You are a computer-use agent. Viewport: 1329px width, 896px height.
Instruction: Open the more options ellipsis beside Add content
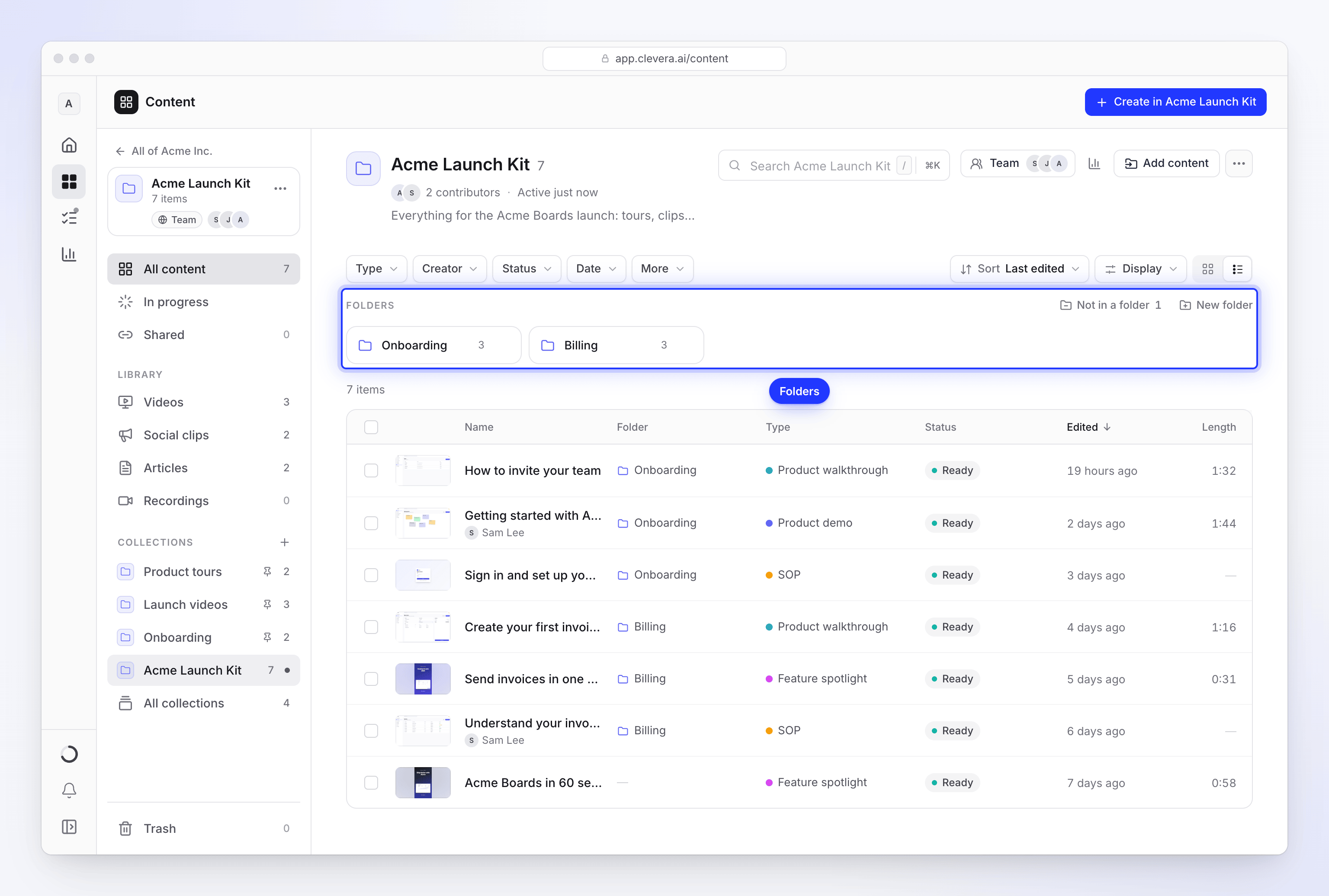pyautogui.click(x=1239, y=163)
